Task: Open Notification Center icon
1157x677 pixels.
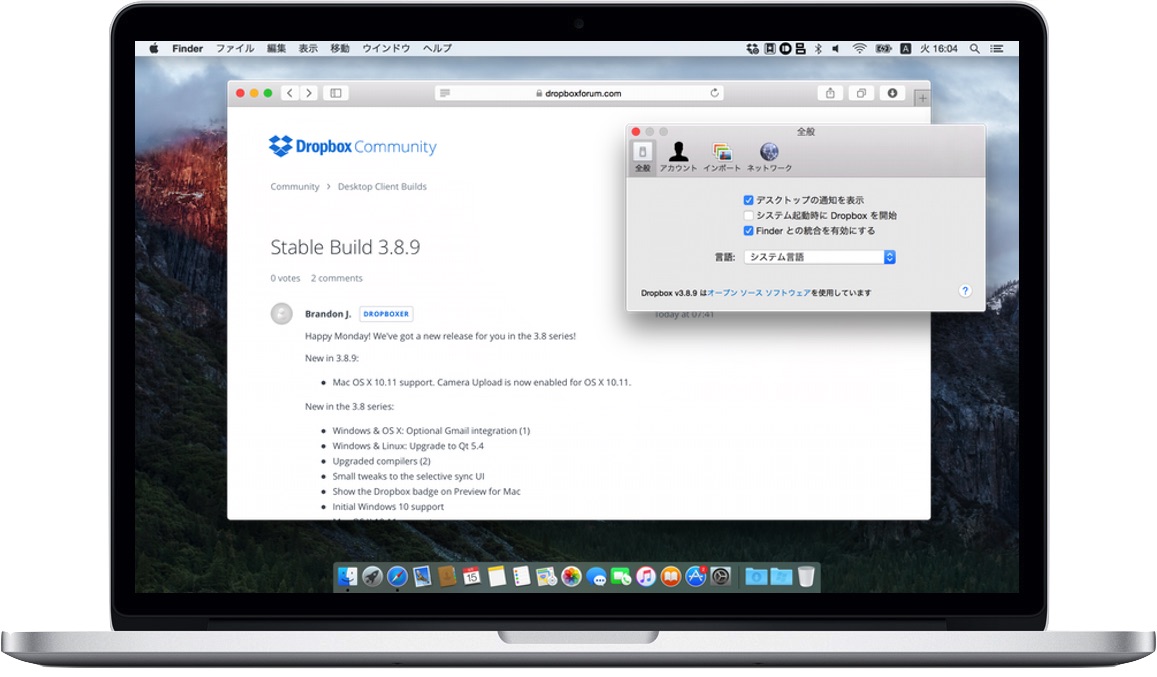Action: (x=997, y=49)
